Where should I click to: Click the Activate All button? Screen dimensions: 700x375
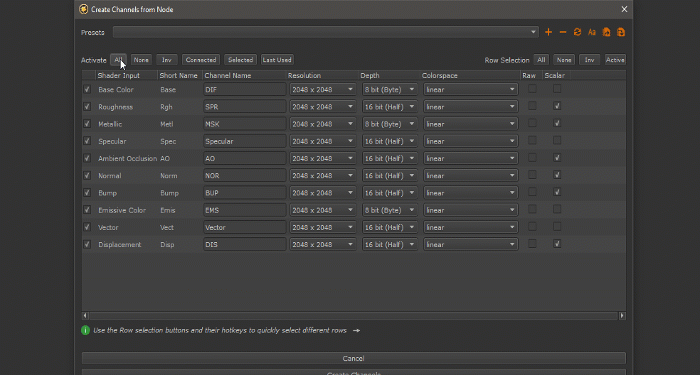118,60
